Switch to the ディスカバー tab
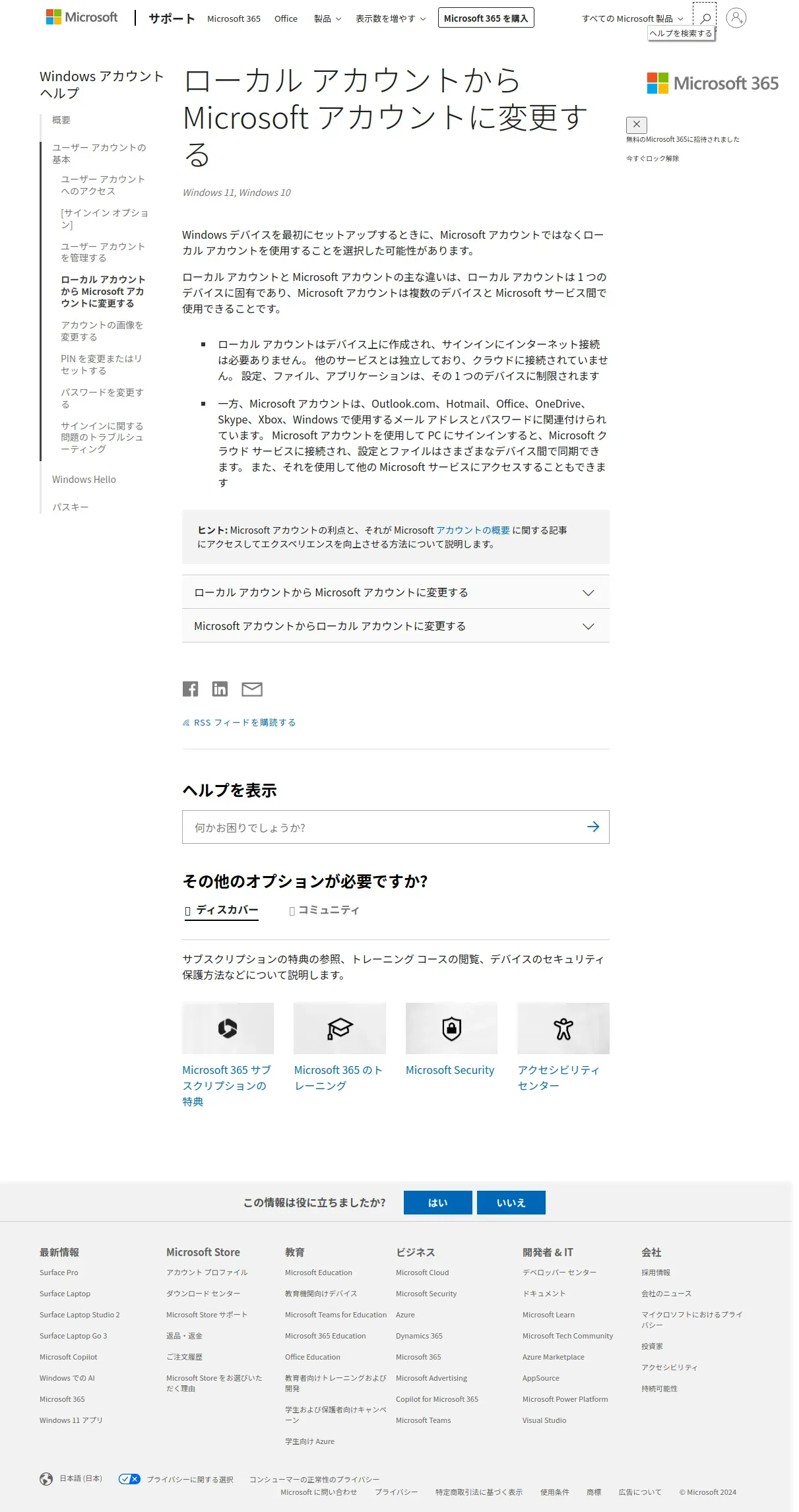 click(x=221, y=910)
